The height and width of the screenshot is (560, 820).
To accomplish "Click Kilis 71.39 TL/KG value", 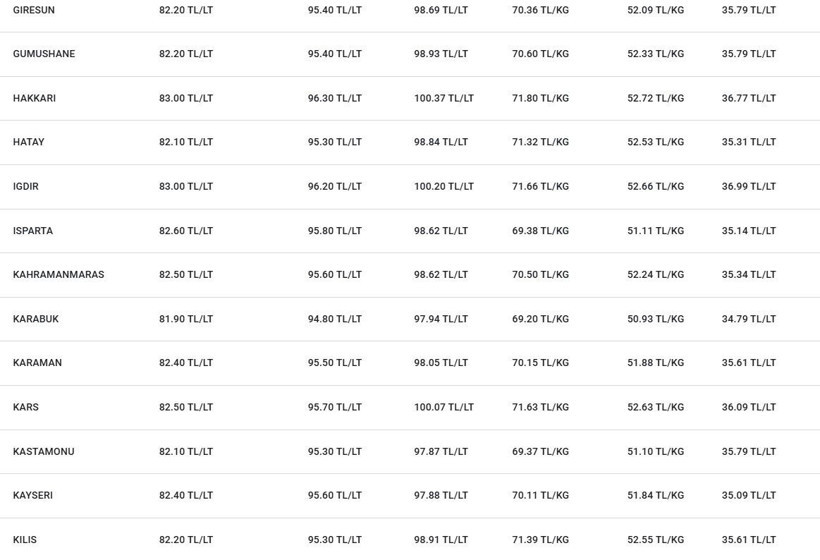I will click(540, 540).
